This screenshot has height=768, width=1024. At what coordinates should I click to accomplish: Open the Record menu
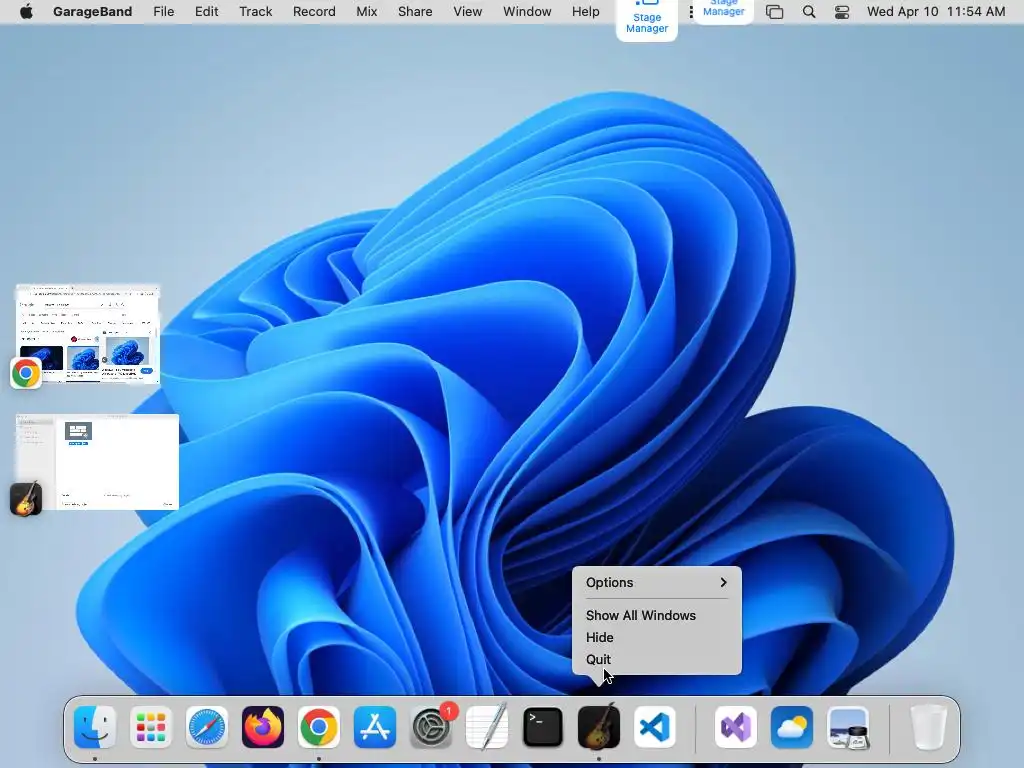point(314,11)
